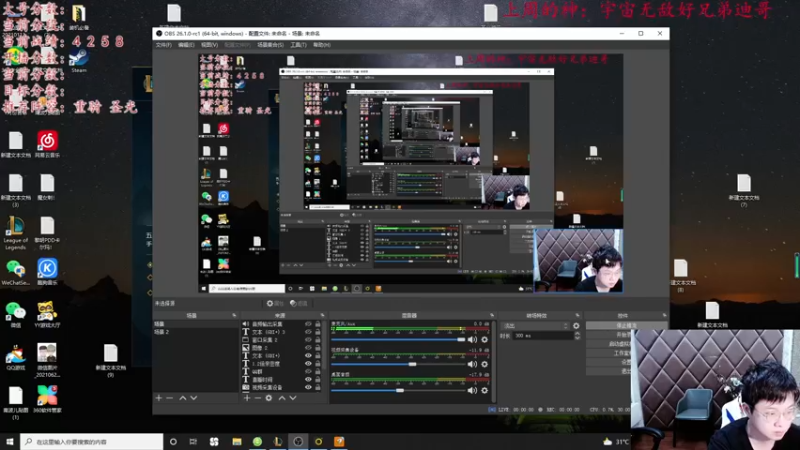Open YY游戏大厅 desktop shortcut
This screenshot has height=450, width=800.
[x=46, y=314]
